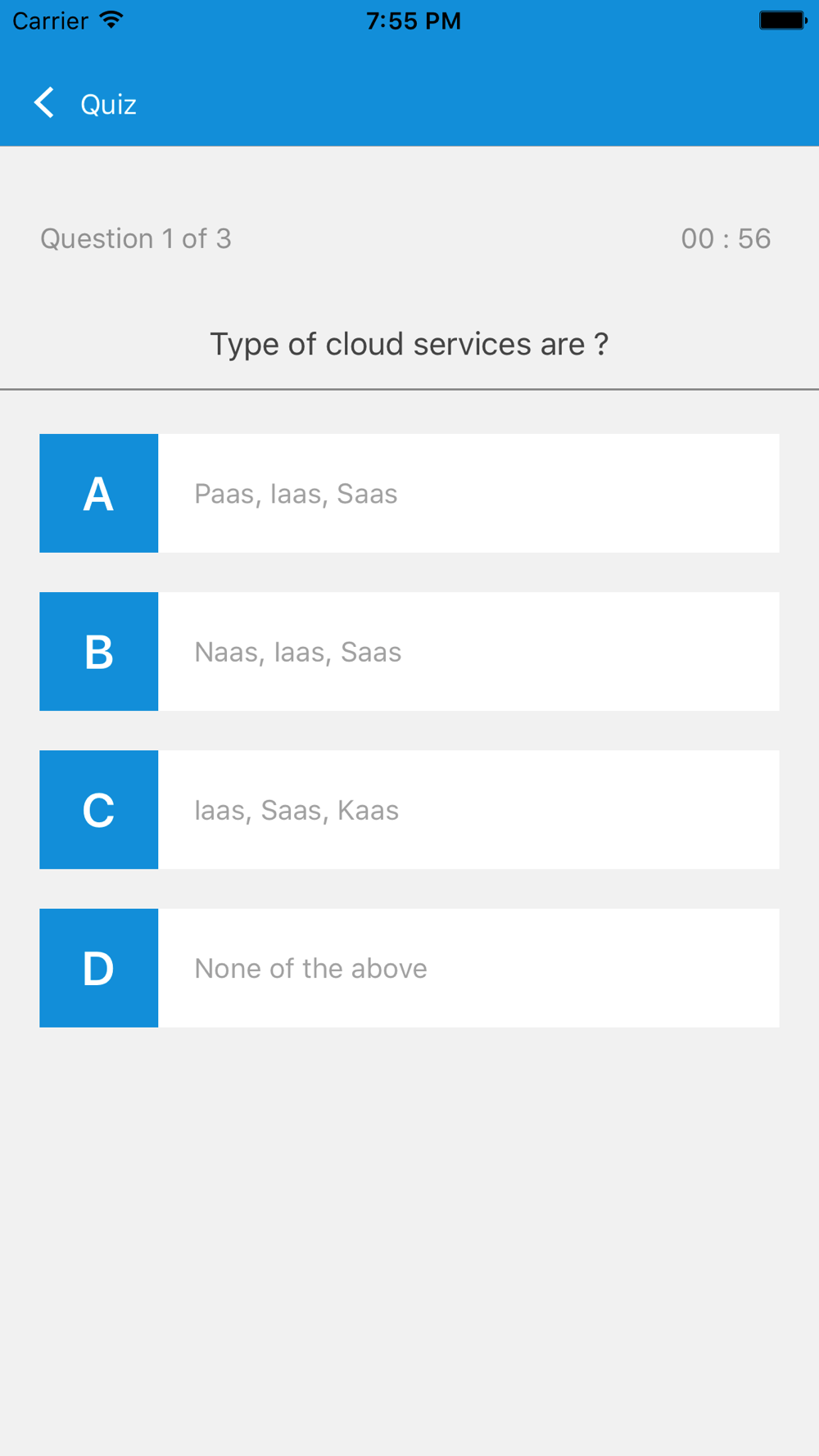Select the blue letter C tile

[99, 809]
